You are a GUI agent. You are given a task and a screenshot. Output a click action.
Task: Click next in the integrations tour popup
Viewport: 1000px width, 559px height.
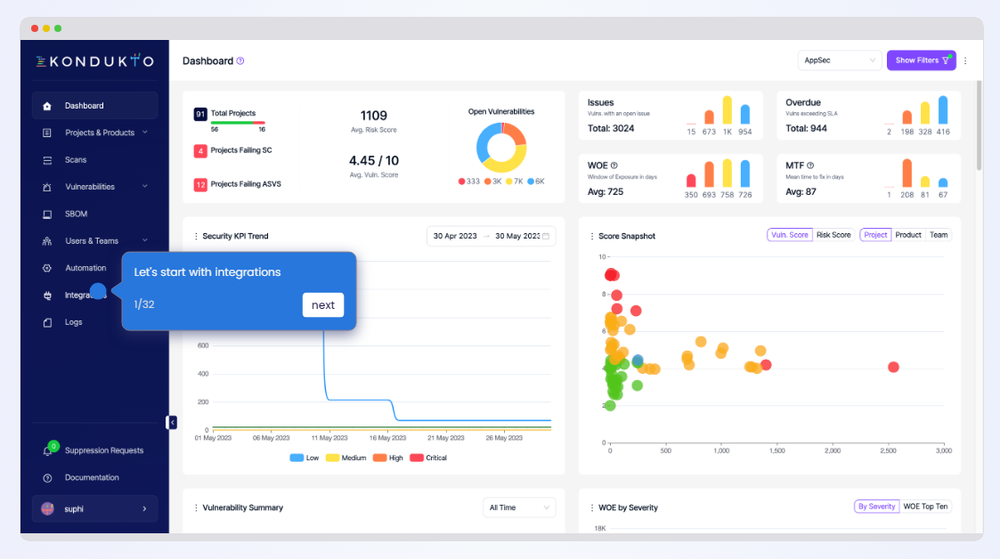click(323, 305)
